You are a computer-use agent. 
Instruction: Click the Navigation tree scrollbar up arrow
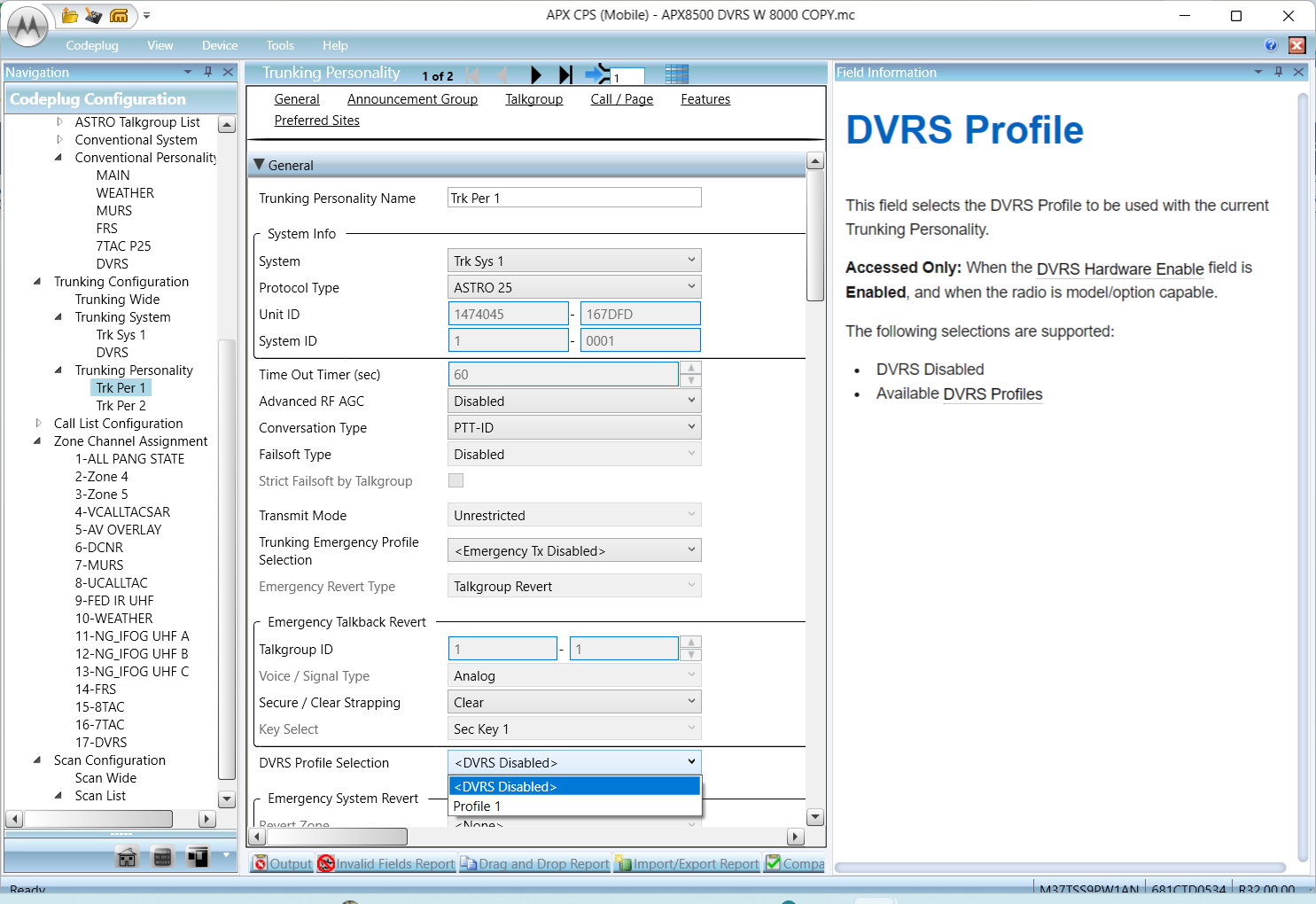[227, 125]
